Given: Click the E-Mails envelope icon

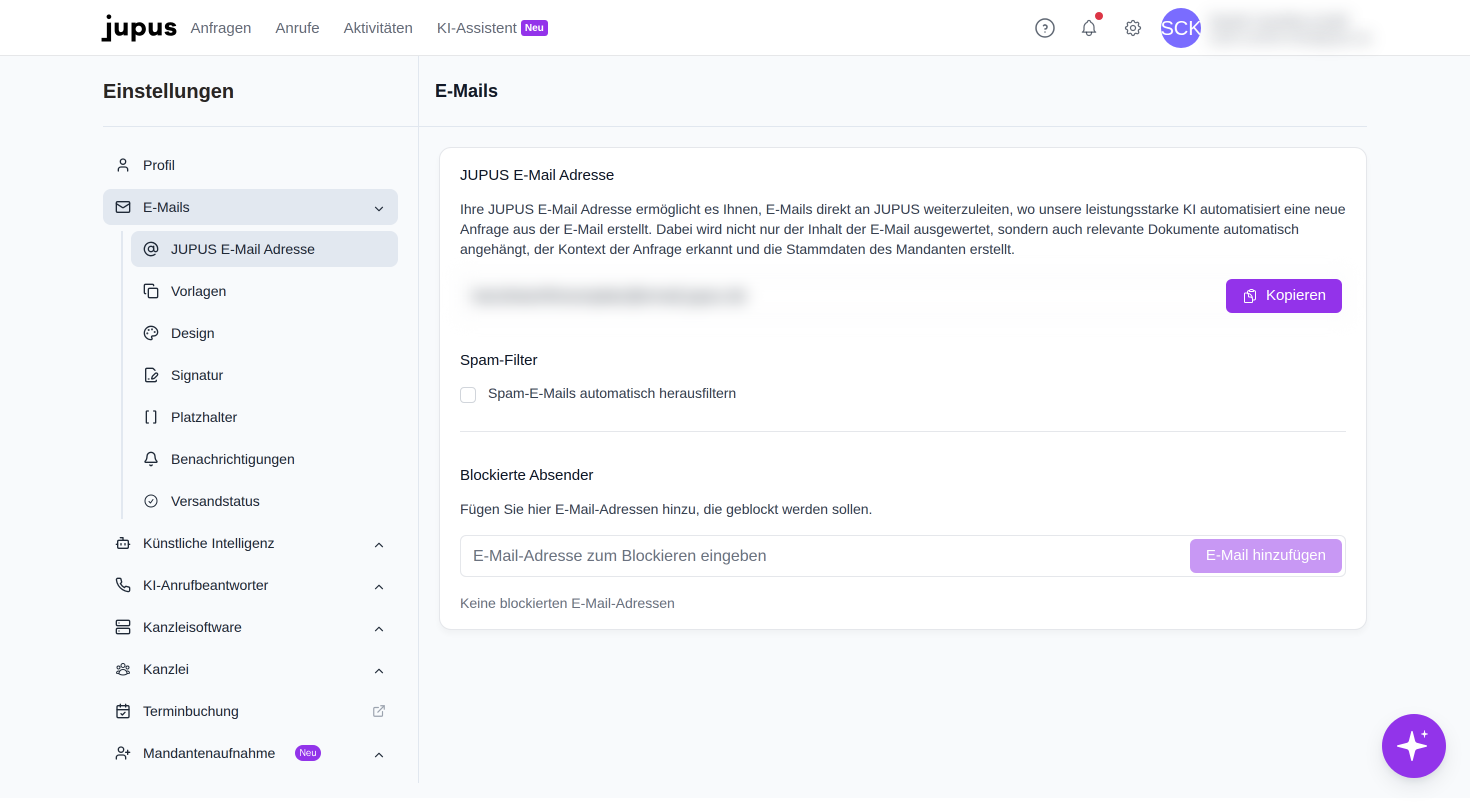Looking at the screenshot, I should 123,207.
